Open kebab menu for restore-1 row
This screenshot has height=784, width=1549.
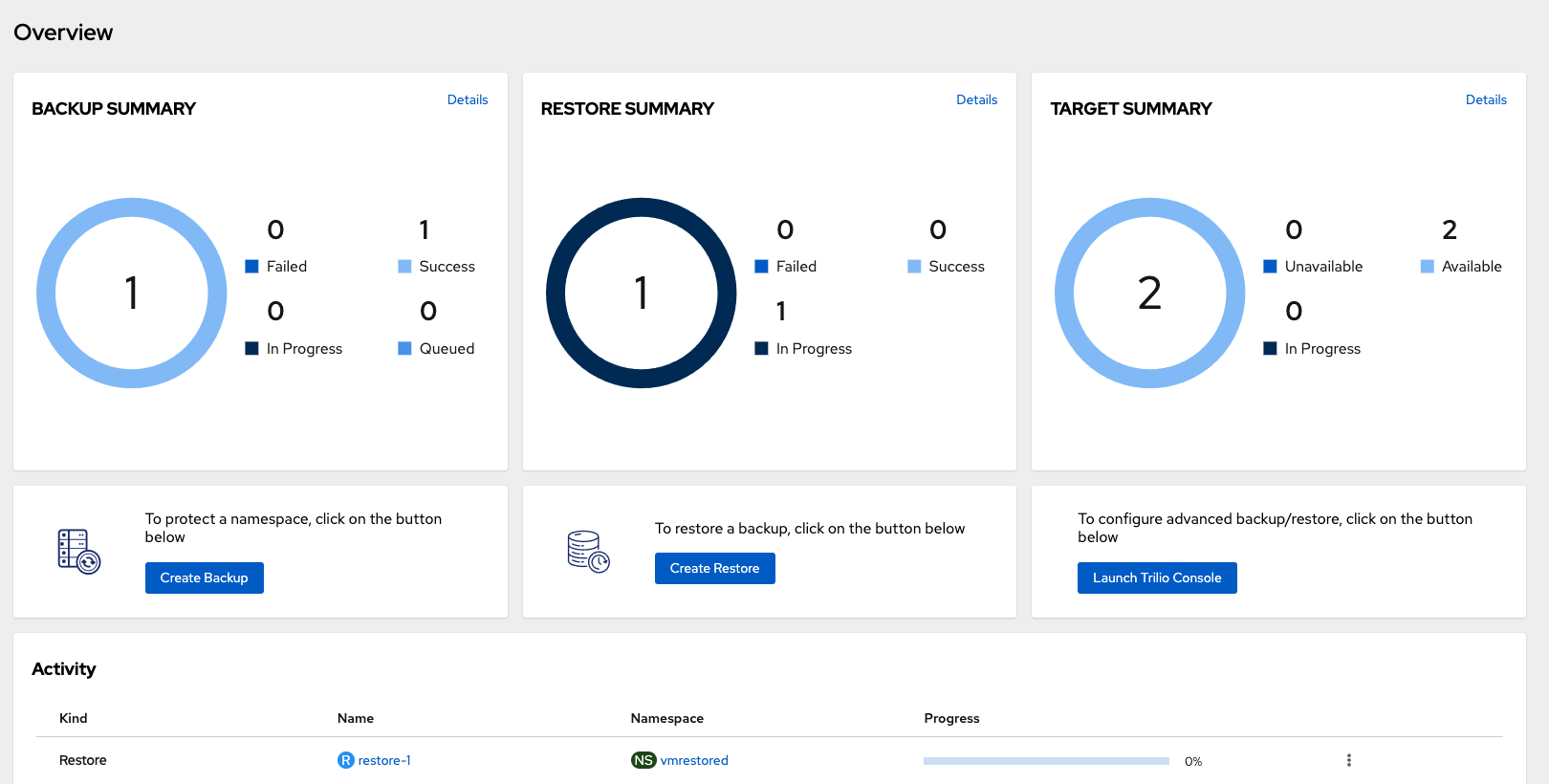click(1348, 760)
